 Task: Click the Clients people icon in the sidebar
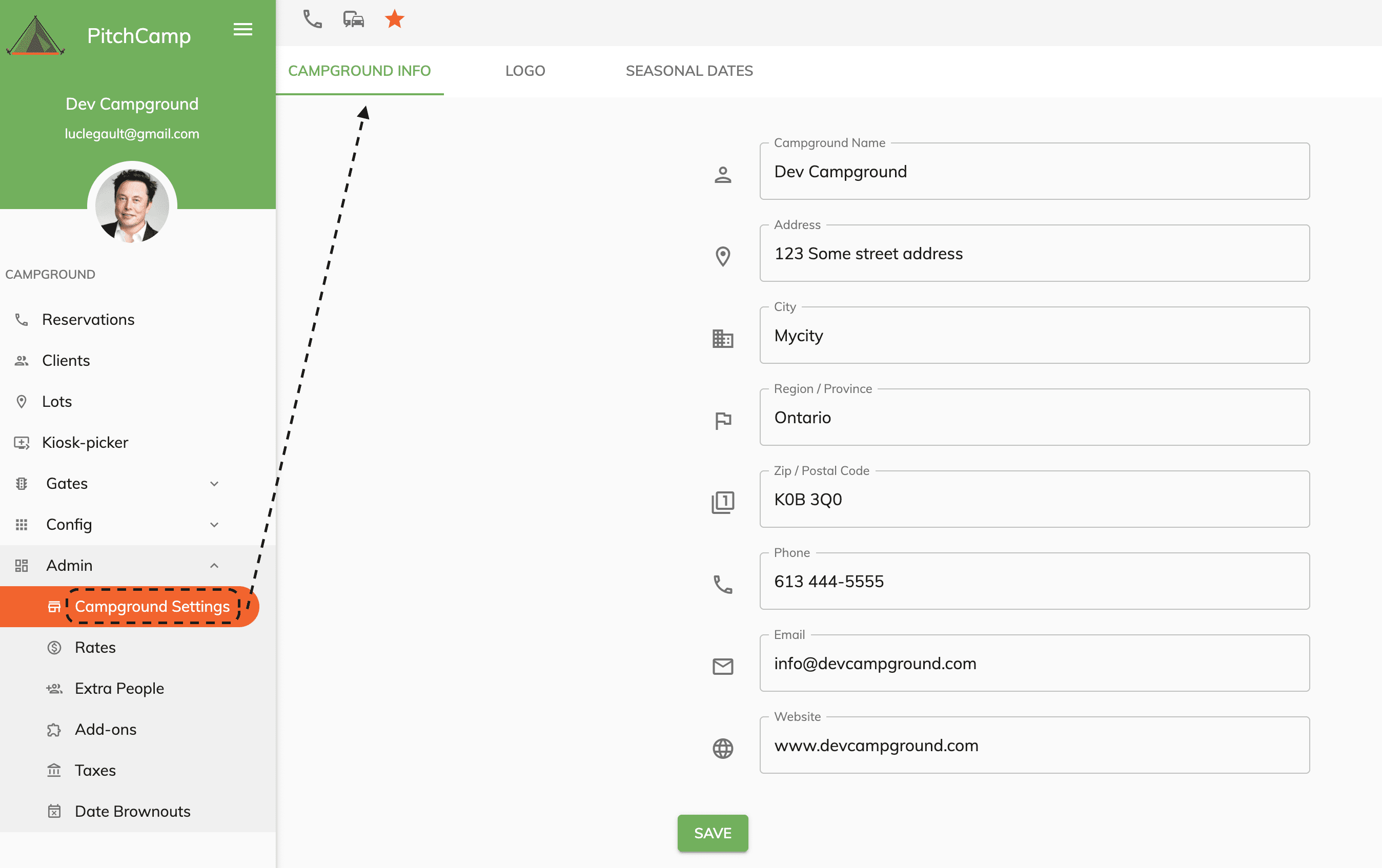[x=22, y=360]
